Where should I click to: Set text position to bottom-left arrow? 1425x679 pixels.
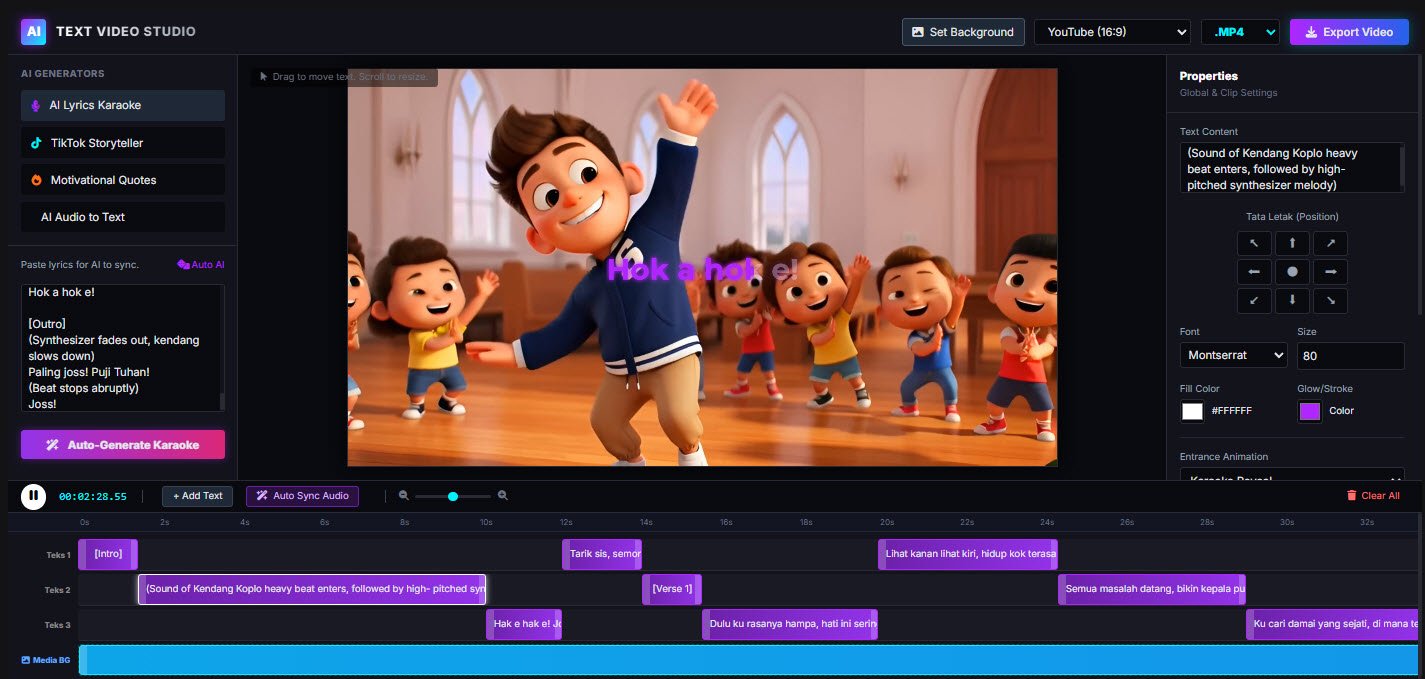[x=1255, y=300]
